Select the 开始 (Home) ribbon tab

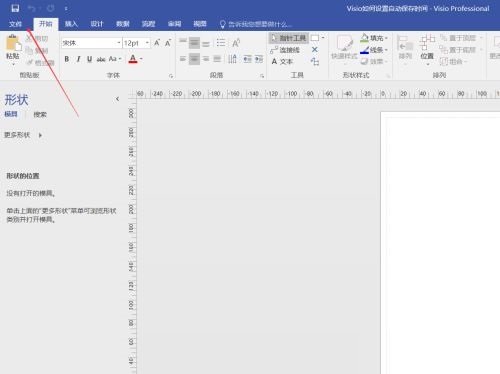coord(46,24)
